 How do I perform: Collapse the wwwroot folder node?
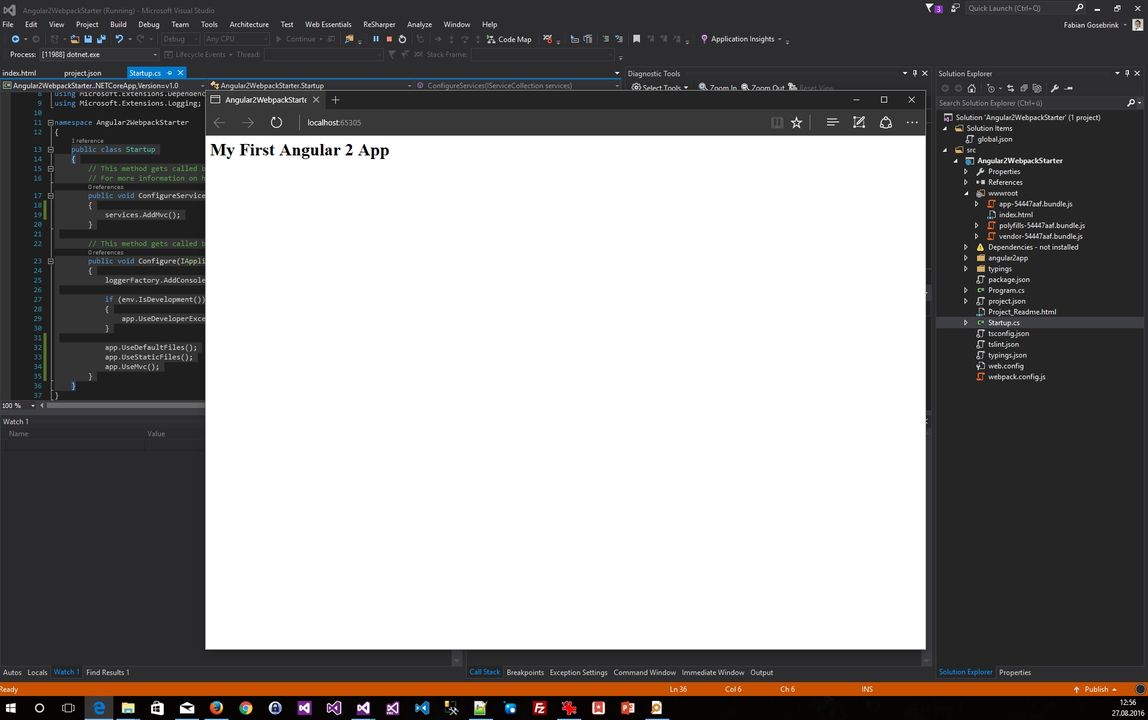966,193
